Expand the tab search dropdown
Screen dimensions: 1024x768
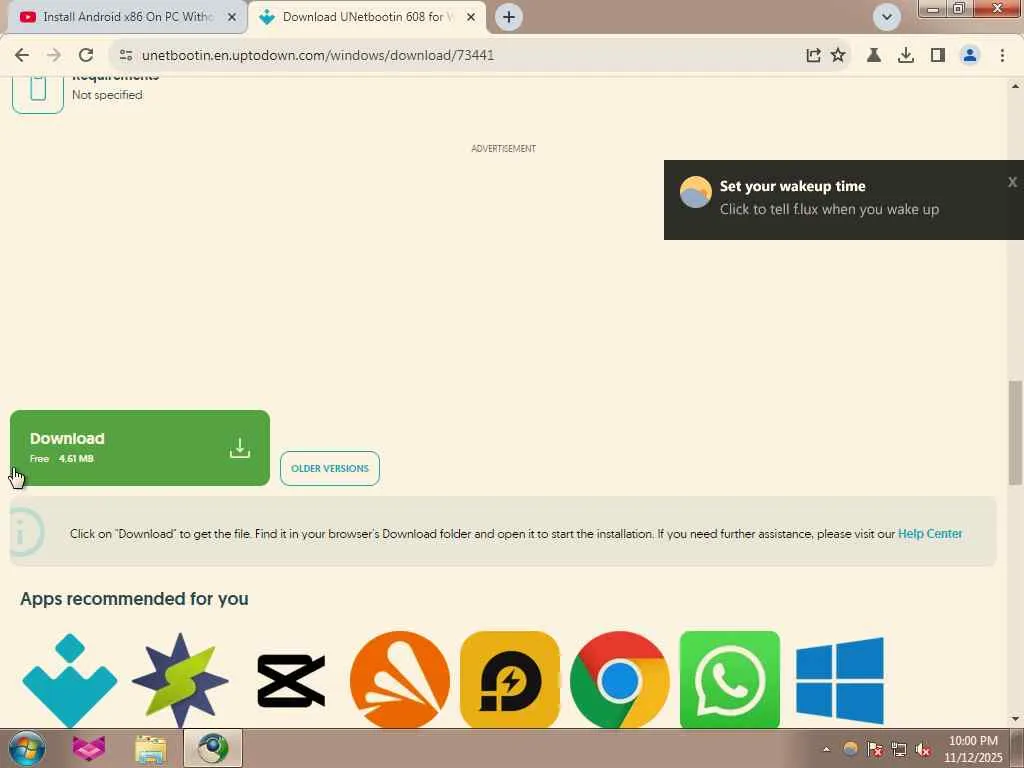887,17
